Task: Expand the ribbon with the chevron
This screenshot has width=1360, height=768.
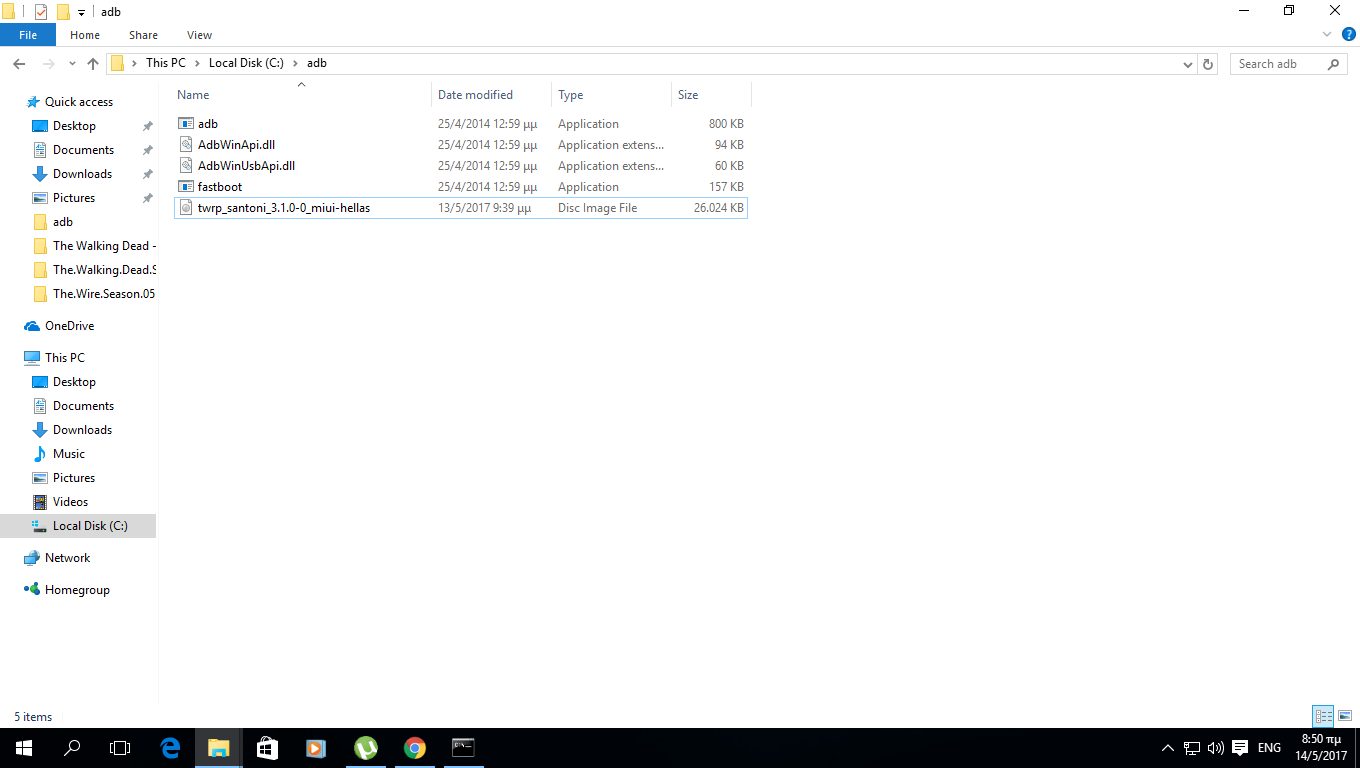Action: [x=1328, y=35]
